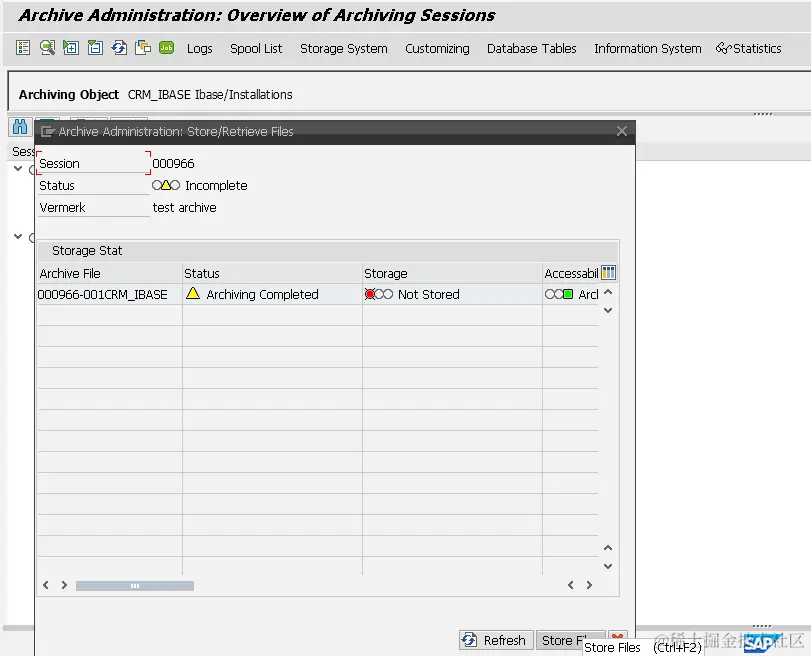Click the Store Files button
811x656 pixels.
coord(570,640)
